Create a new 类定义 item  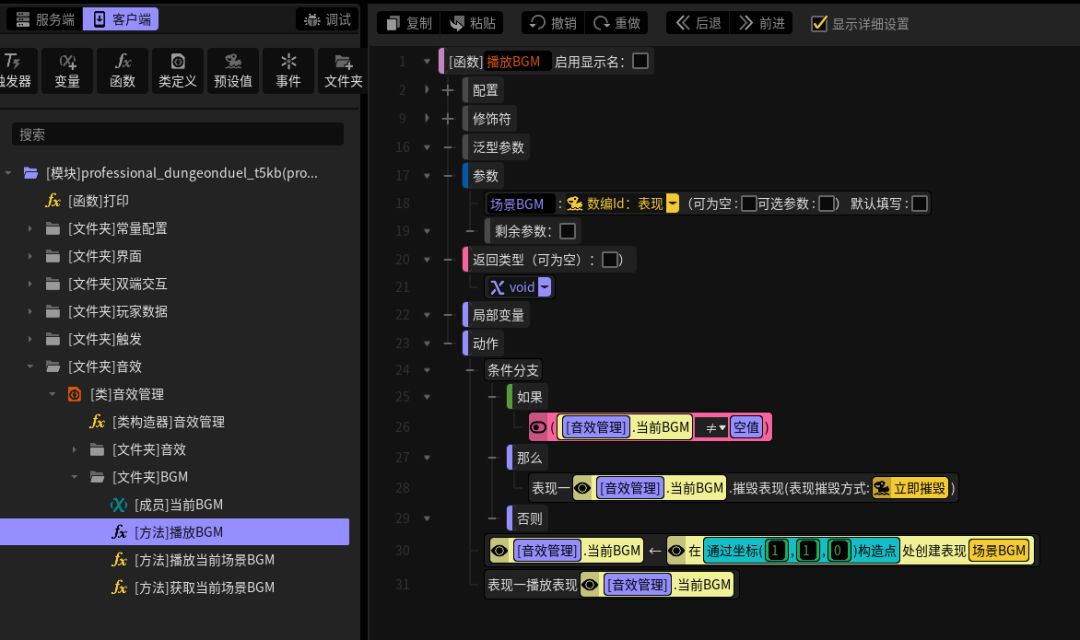pos(178,70)
